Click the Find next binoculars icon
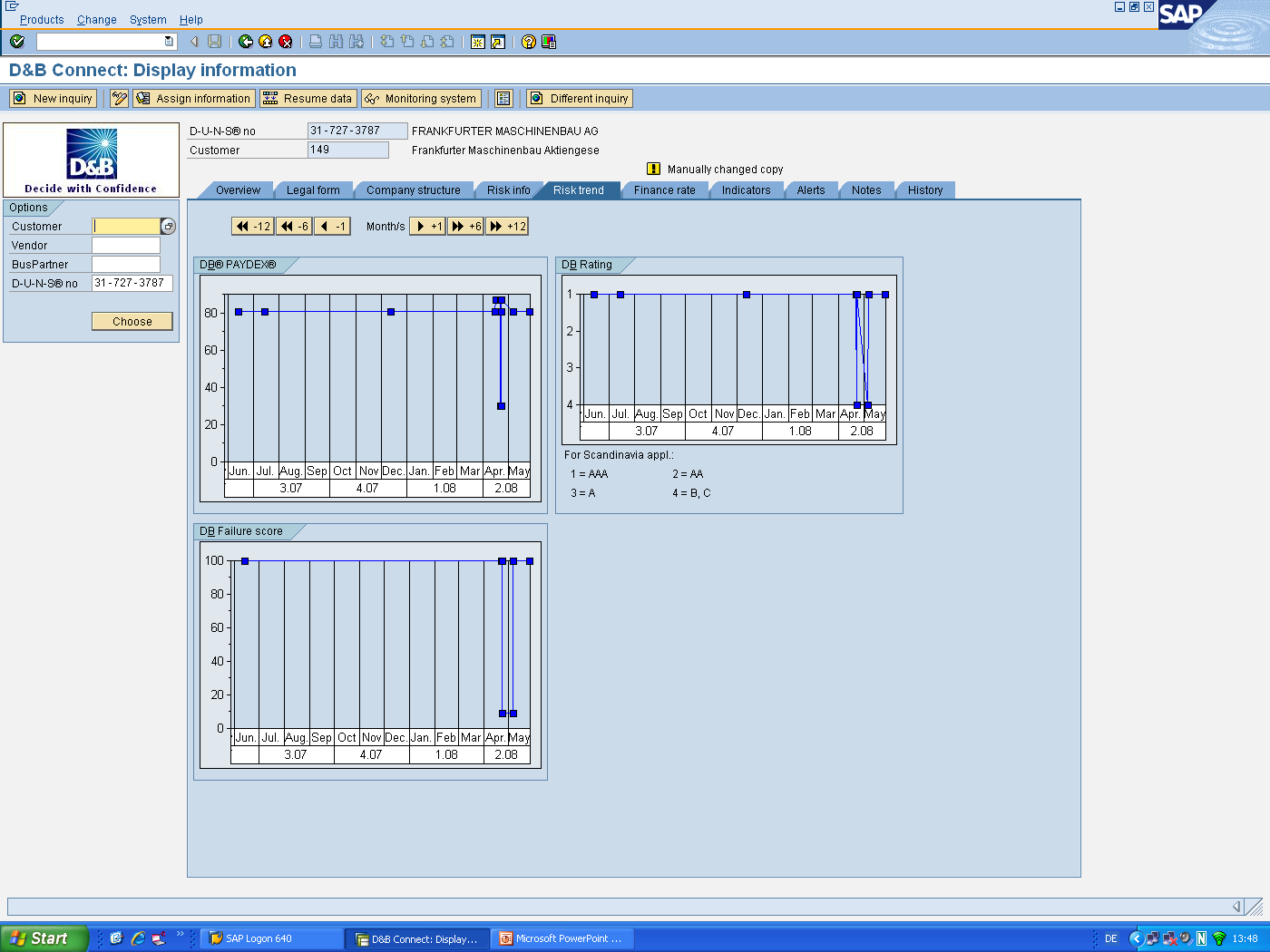 pyautogui.click(x=357, y=42)
